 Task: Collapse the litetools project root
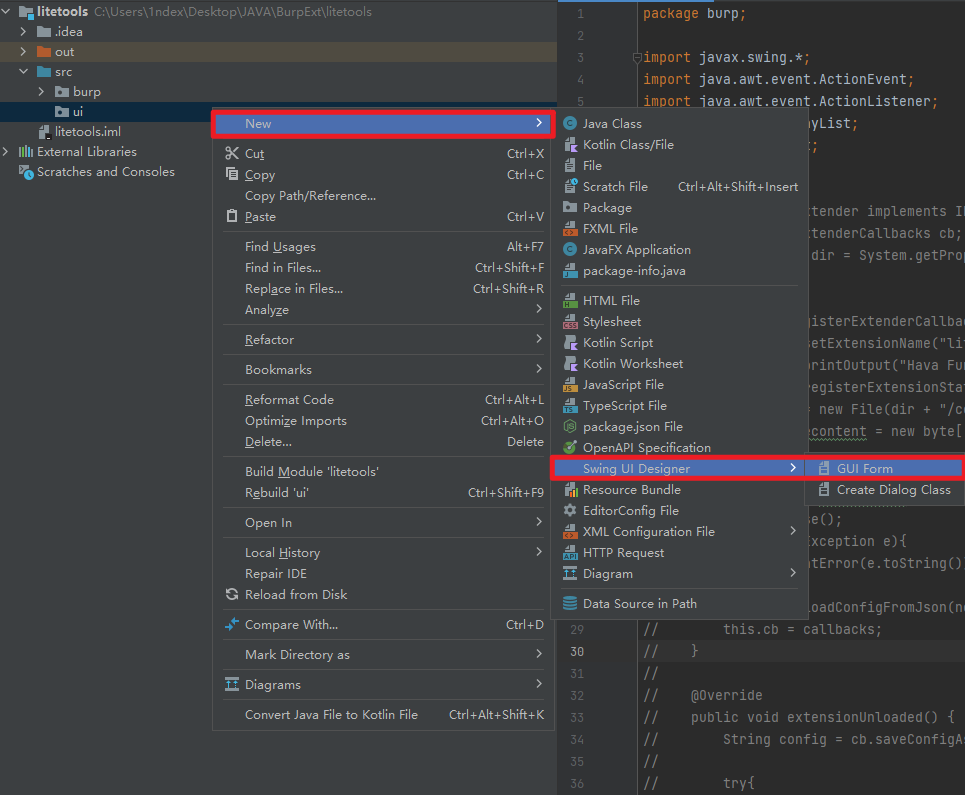pyautogui.click(x=6, y=11)
